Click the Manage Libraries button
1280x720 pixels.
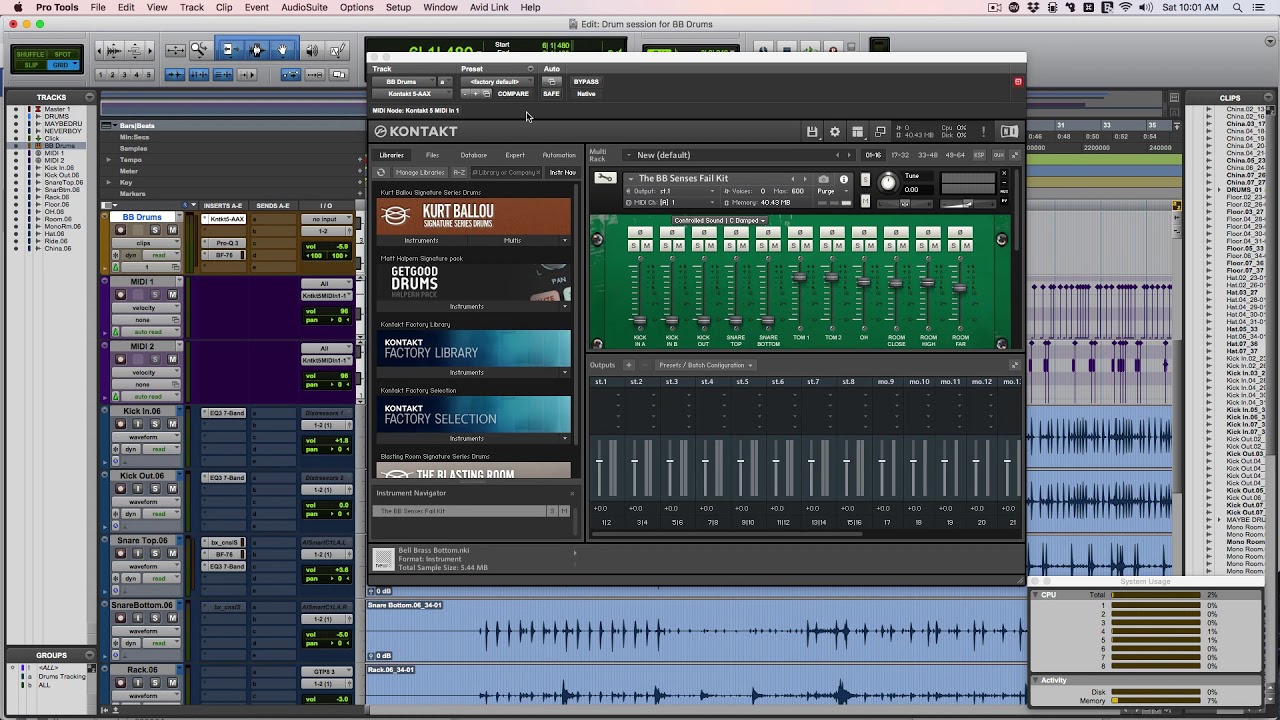(x=419, y=172)
